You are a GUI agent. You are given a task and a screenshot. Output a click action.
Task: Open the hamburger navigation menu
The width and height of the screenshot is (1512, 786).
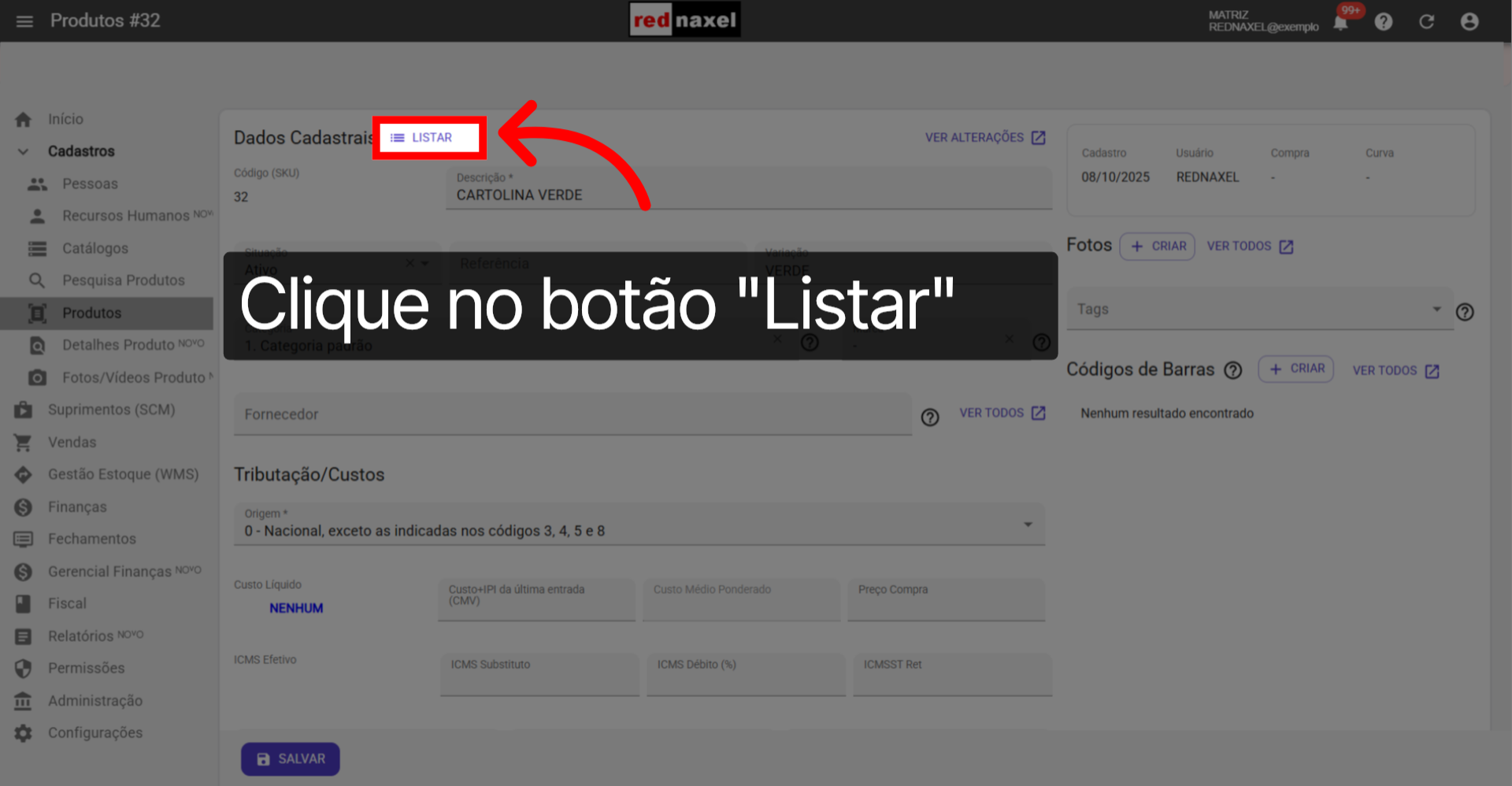click(24, 21)
